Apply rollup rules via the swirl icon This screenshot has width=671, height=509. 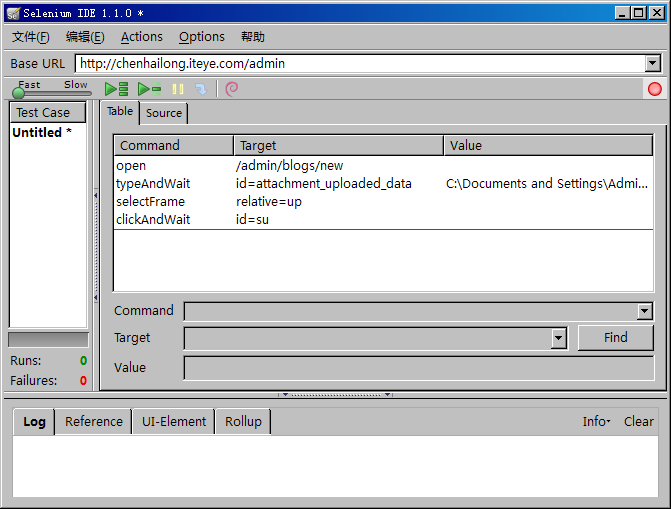point(232,89)
